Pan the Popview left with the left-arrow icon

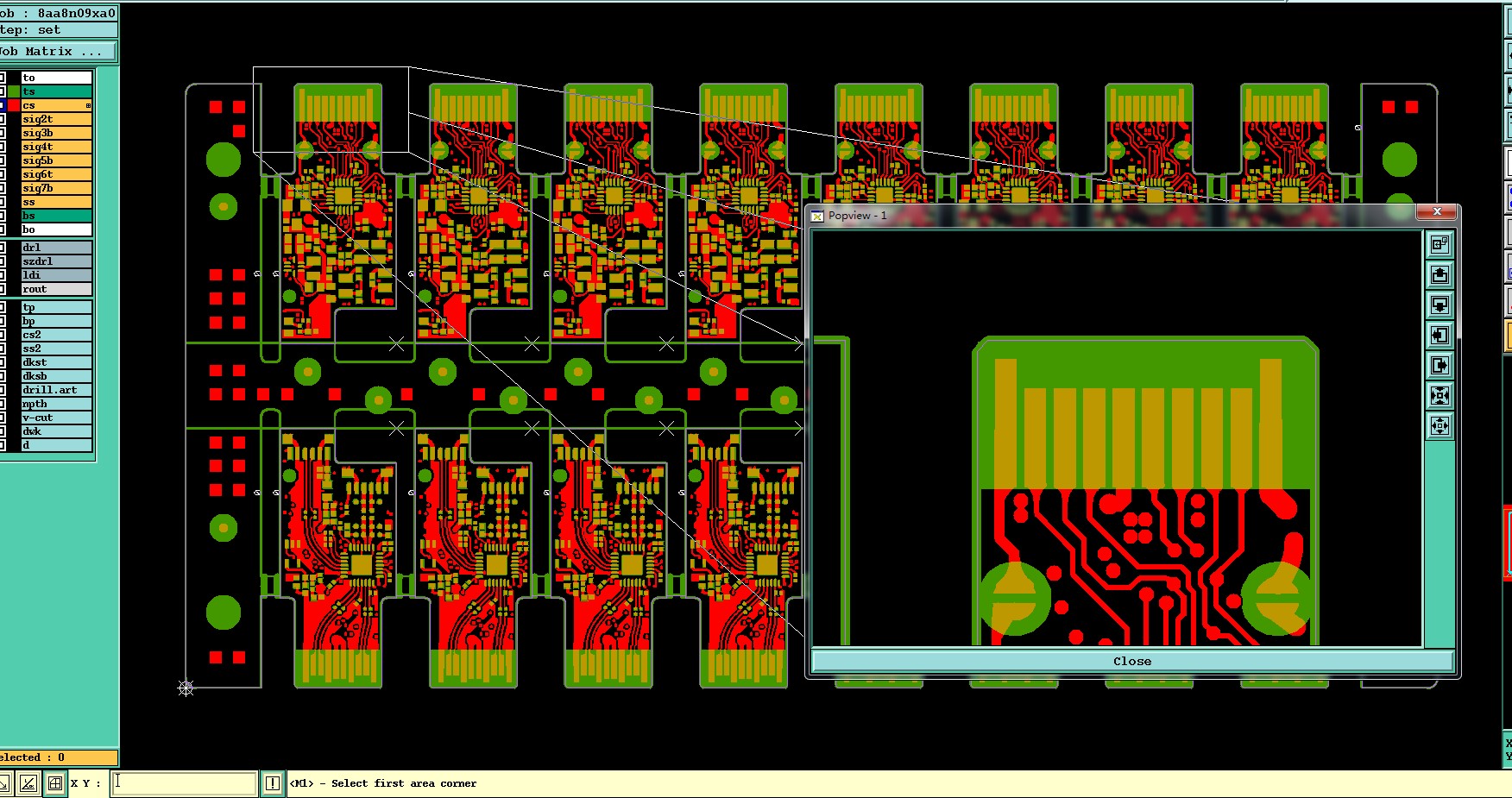[1440, 335]
